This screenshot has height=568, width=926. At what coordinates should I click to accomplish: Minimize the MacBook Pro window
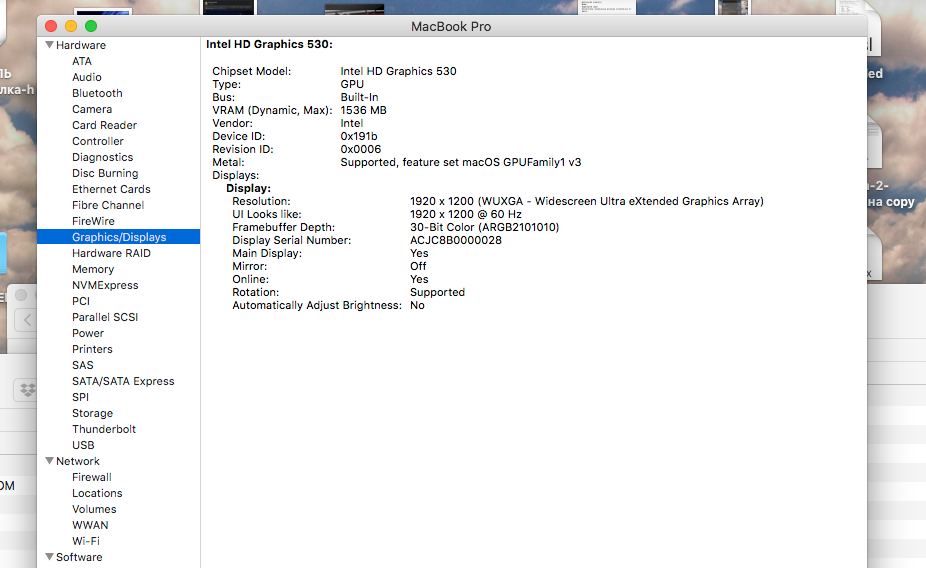point(71,26)
